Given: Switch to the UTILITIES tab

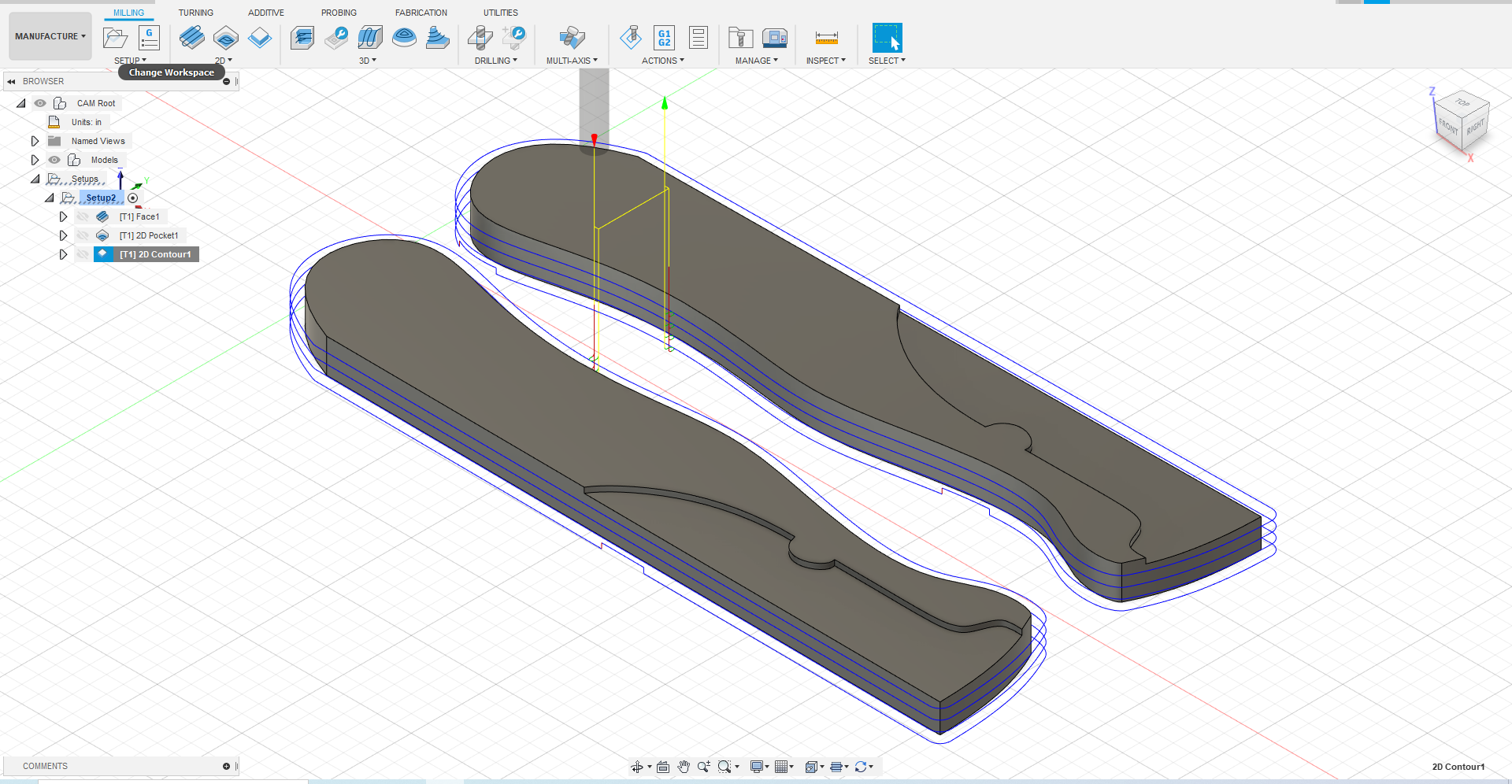Looking at the screenshot, I should (x=501, y=13).
